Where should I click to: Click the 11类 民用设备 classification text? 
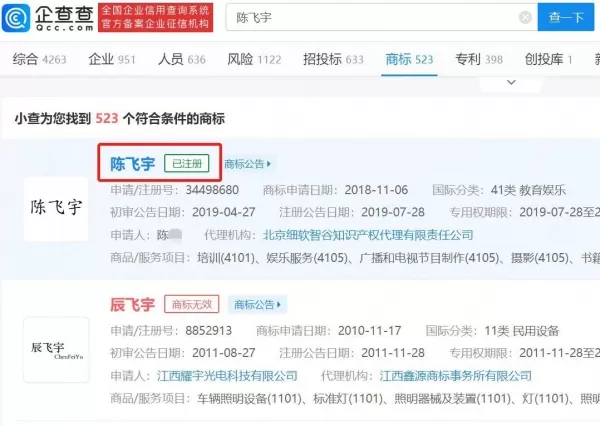(522, 331)
